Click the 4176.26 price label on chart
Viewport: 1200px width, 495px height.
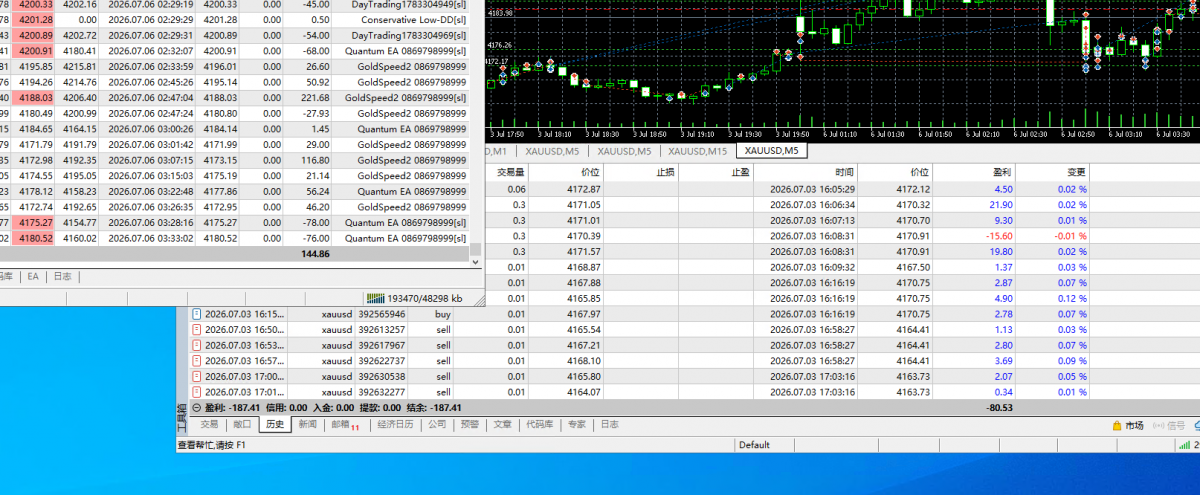[498, 45]
